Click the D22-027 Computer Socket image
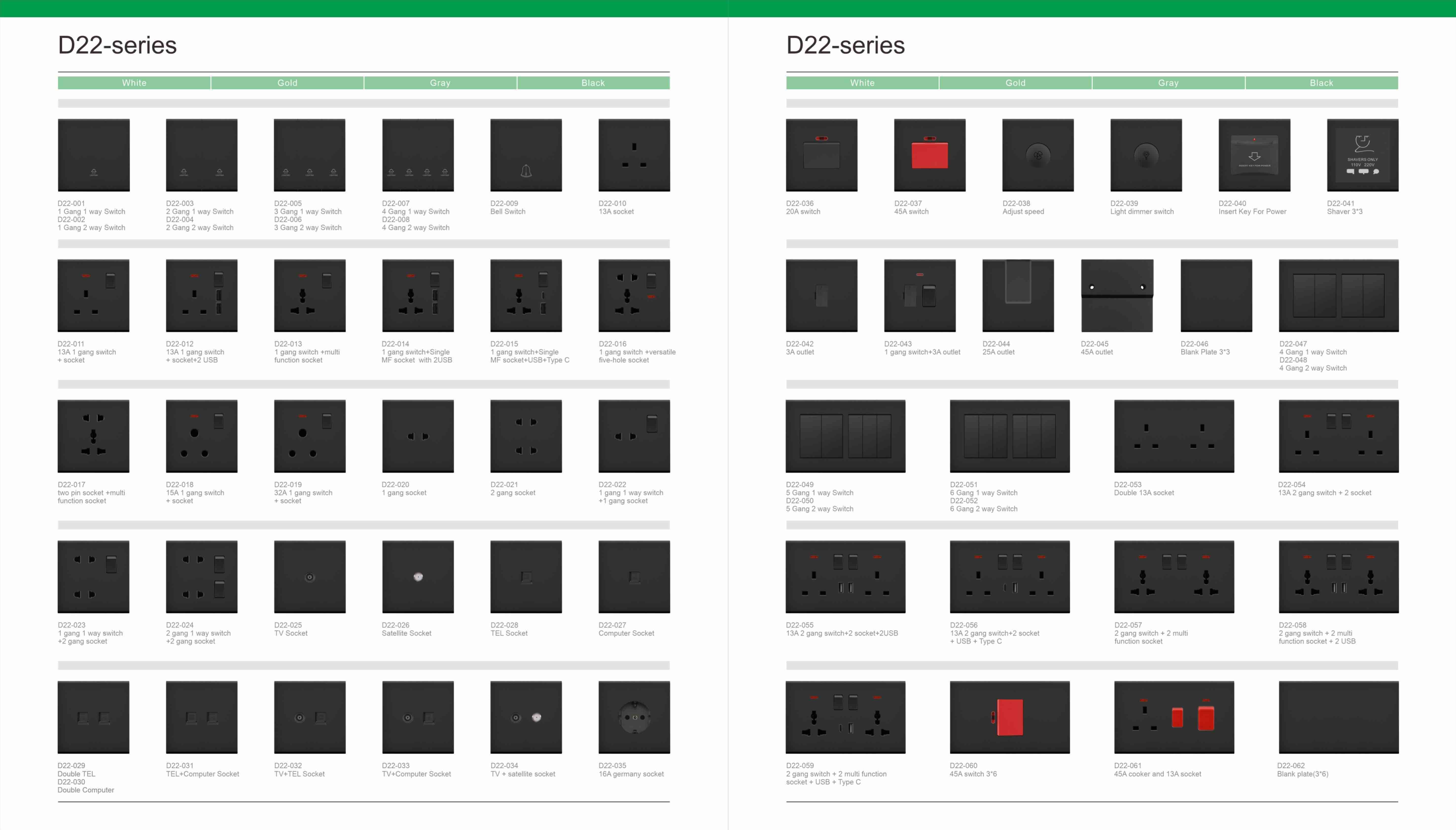 click(x=635, y=577)
